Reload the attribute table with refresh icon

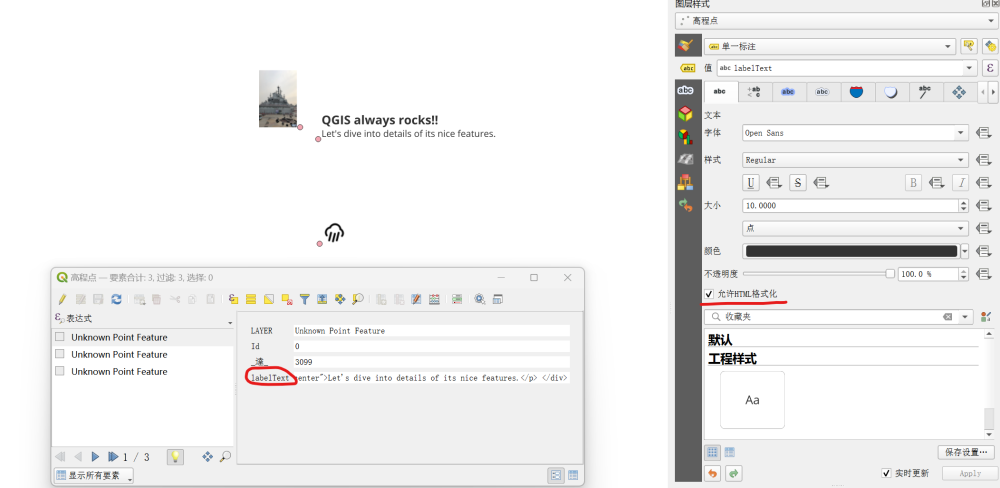(x=116, y=299)
